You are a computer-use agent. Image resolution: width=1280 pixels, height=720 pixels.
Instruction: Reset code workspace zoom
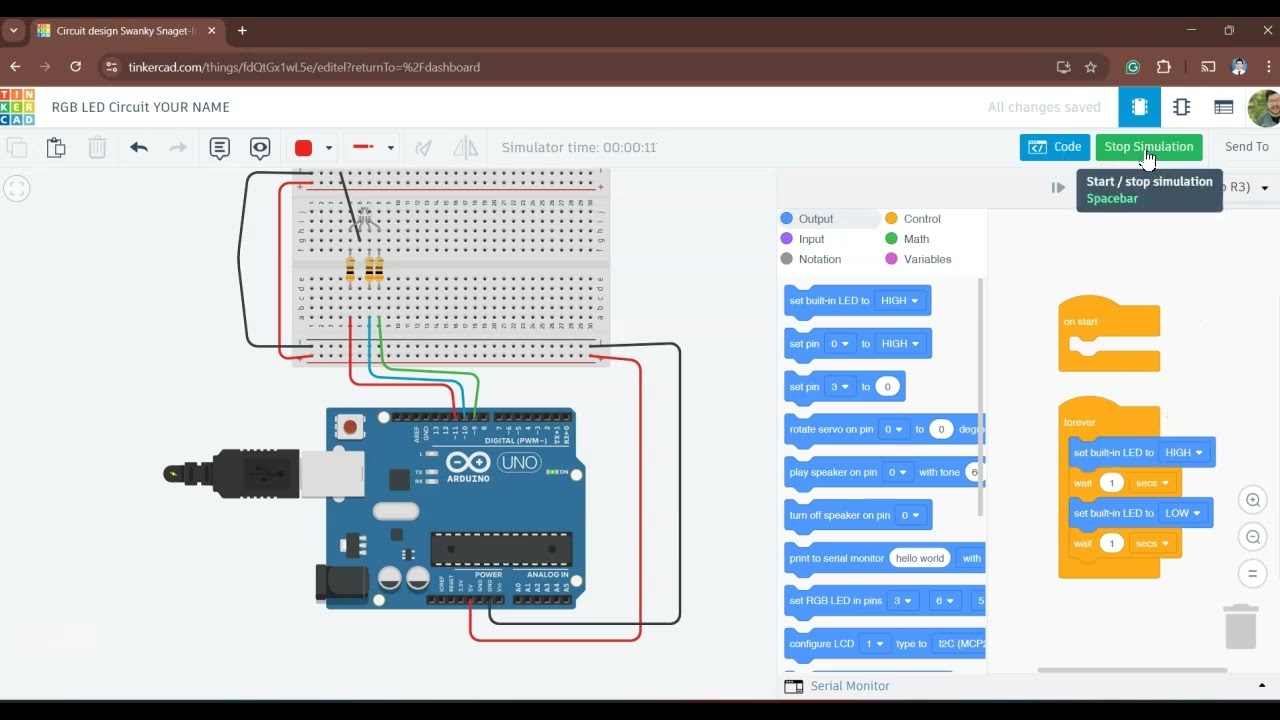(x=1252, y=574)
